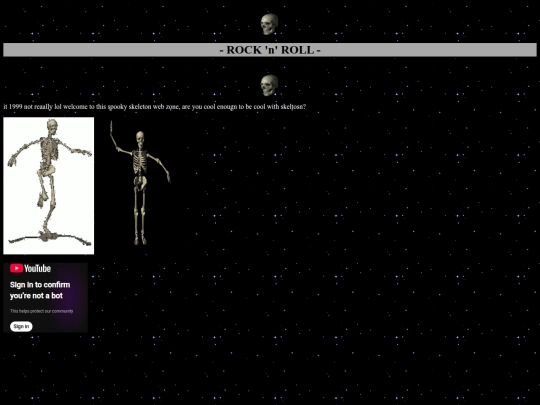Click the spooky skeleton welcome text line
Viewport: 540px width, 405px height.
[155, 107]
